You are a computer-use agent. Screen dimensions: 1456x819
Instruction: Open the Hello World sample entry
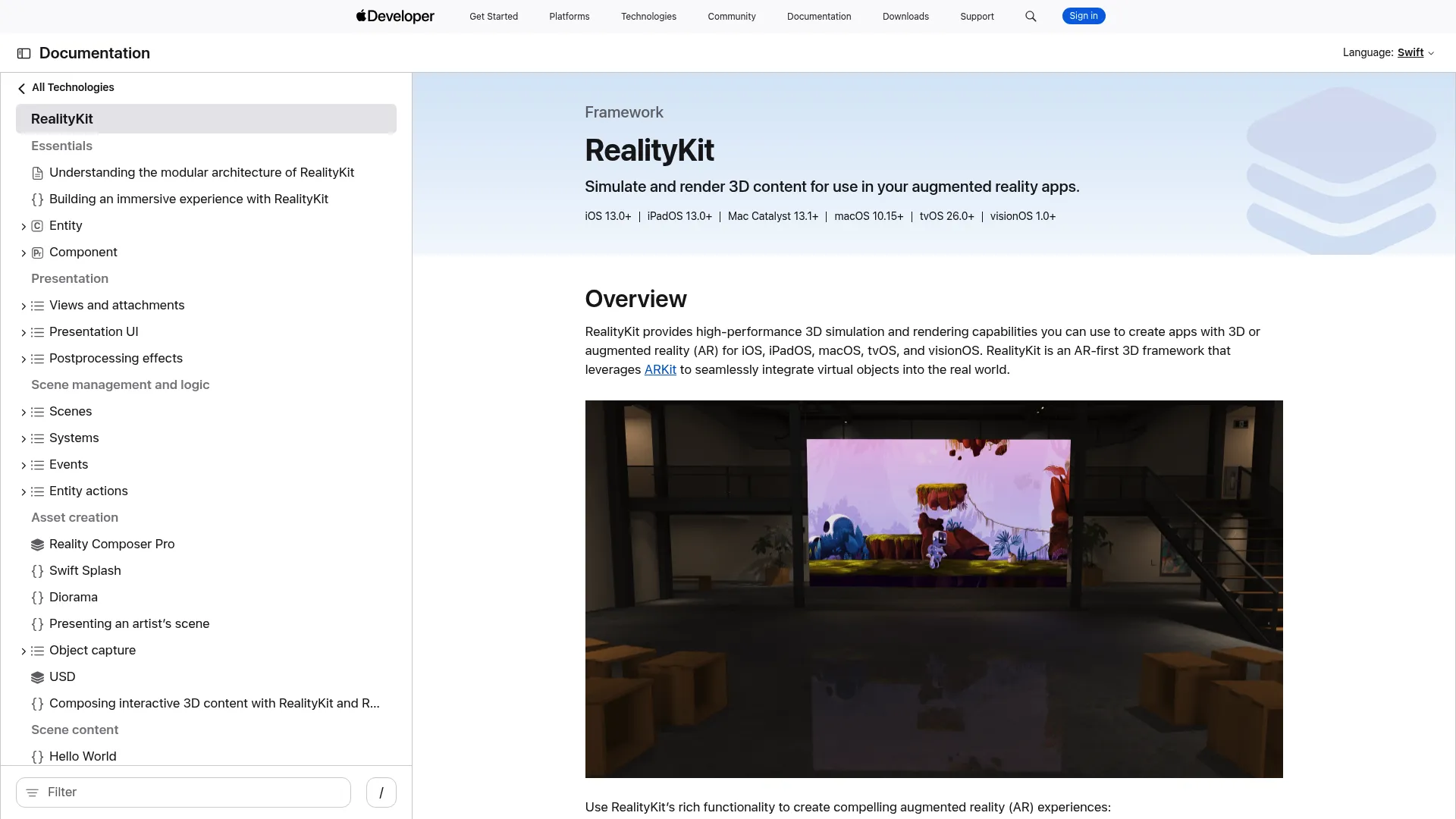83,757
